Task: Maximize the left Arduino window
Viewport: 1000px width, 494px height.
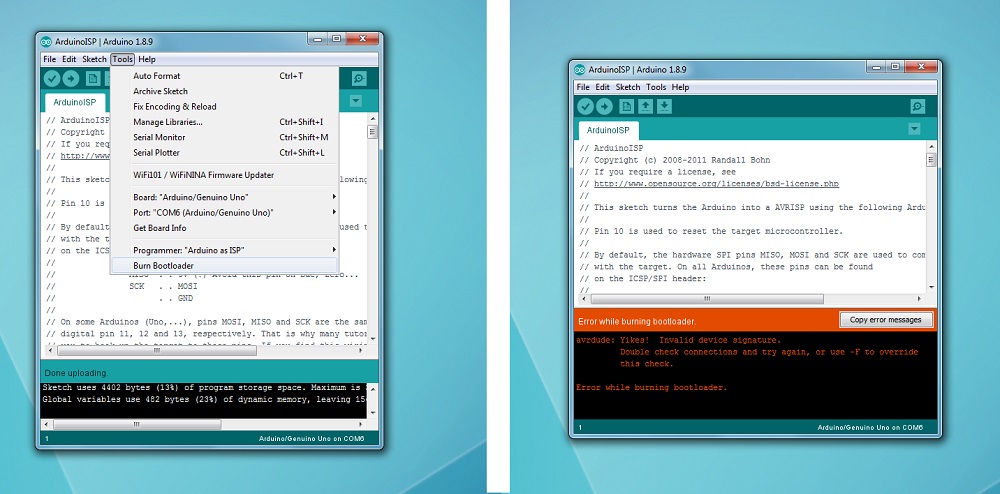Action: tap(336, 39)
